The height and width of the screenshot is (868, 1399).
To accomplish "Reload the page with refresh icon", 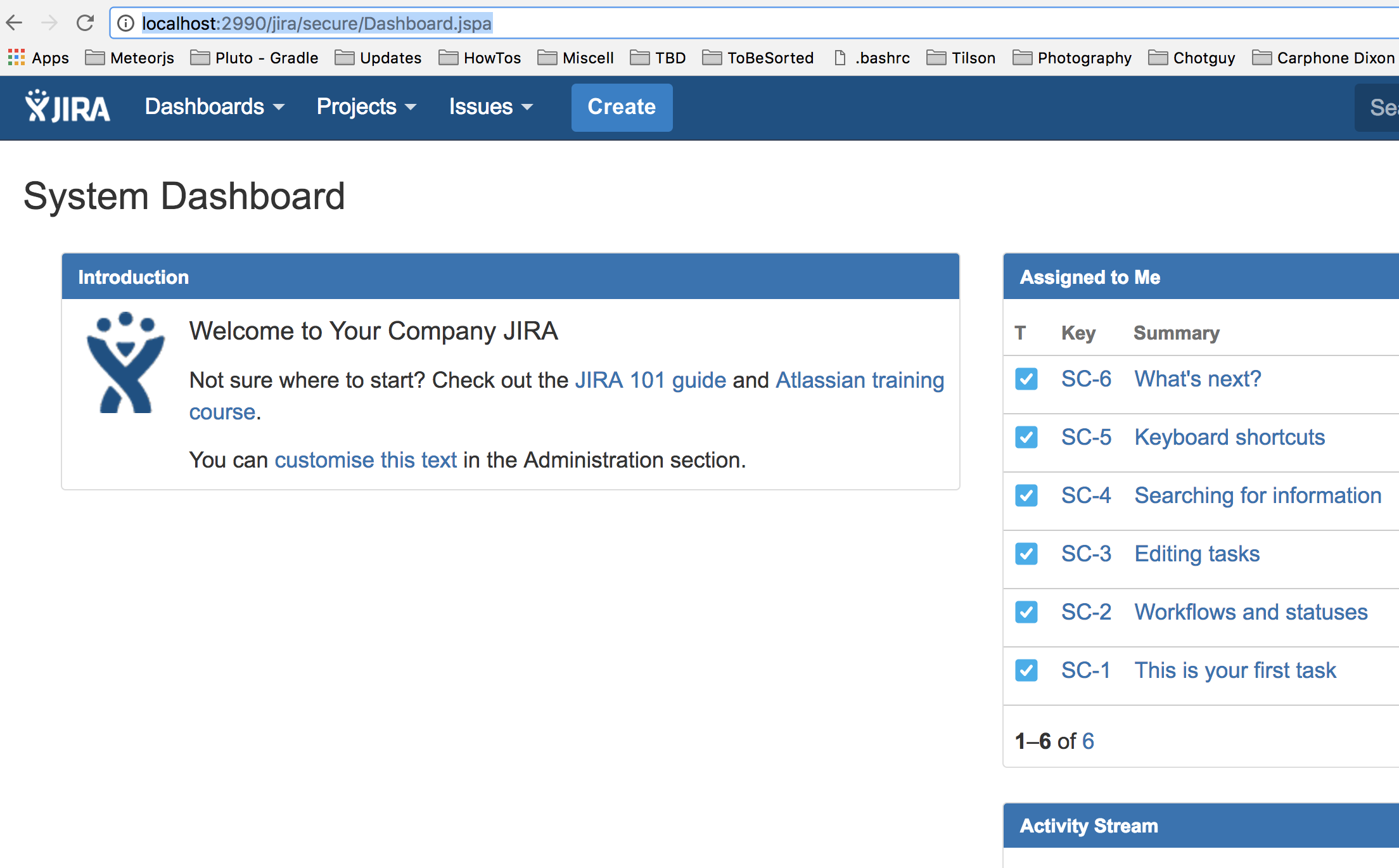I will coord(85,23).
